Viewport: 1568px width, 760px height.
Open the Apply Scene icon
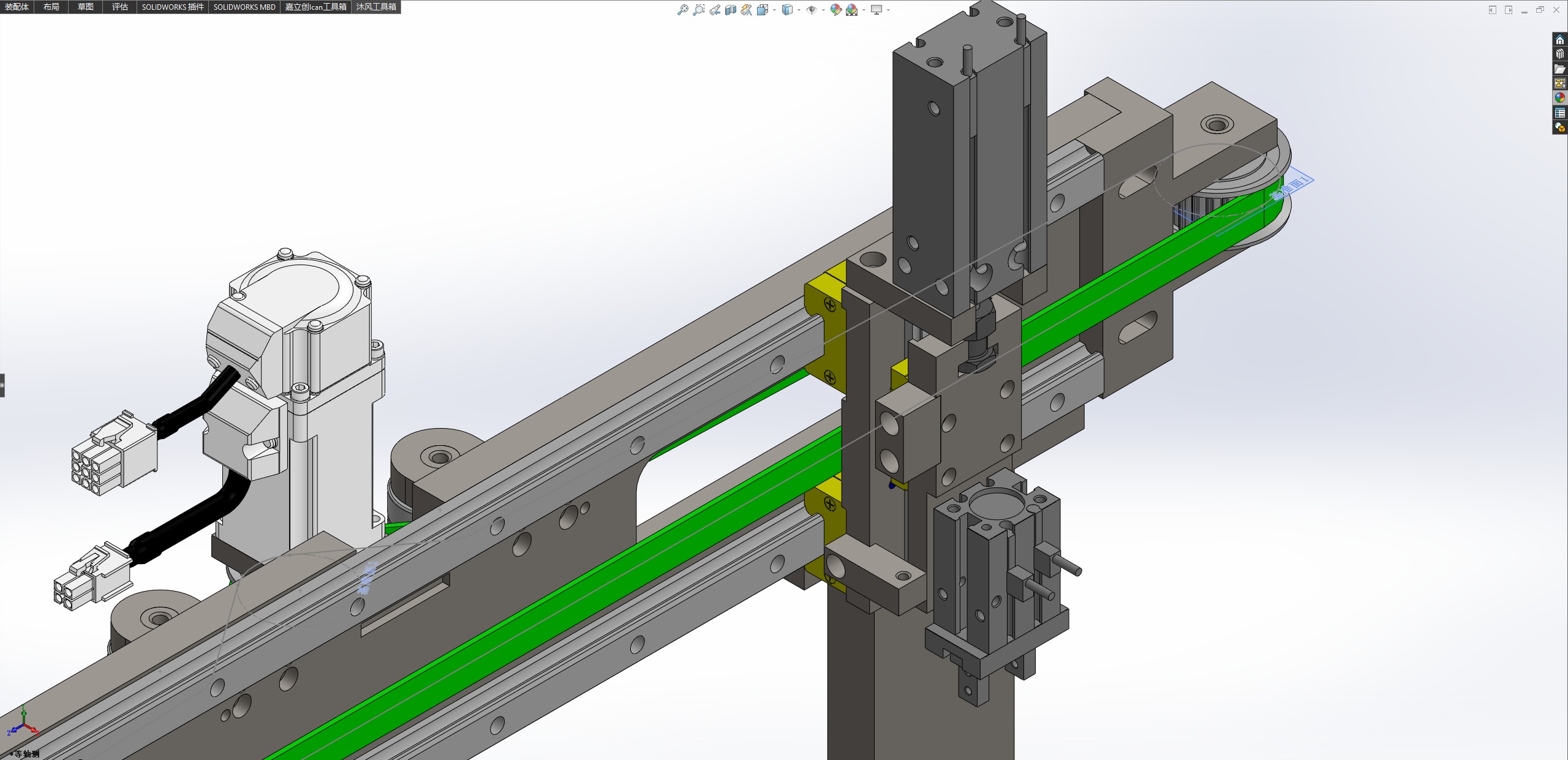[851, 10]
